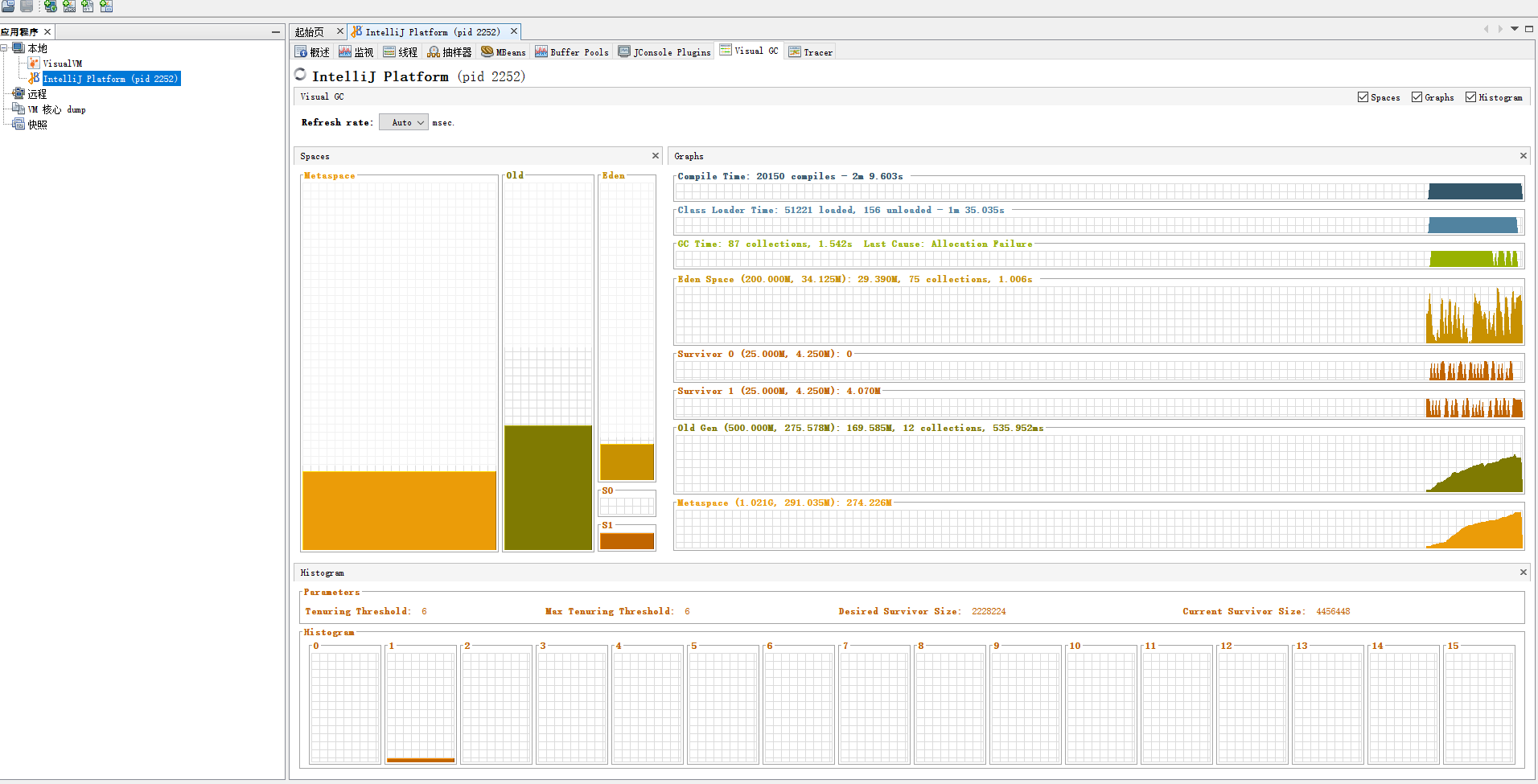
Task: Select the Visual GC tab
Action: (750, 51)
